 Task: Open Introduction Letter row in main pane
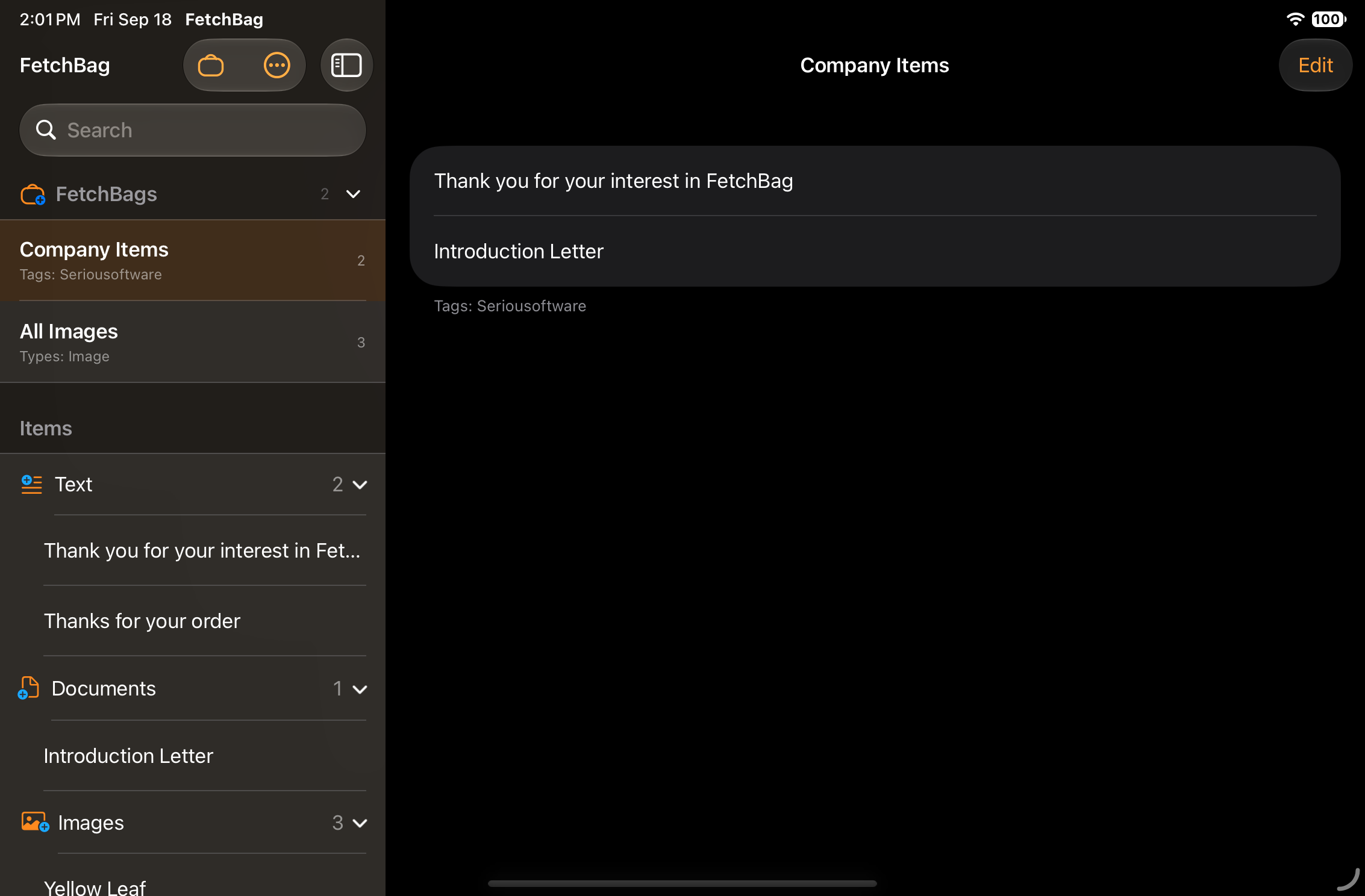875,251
